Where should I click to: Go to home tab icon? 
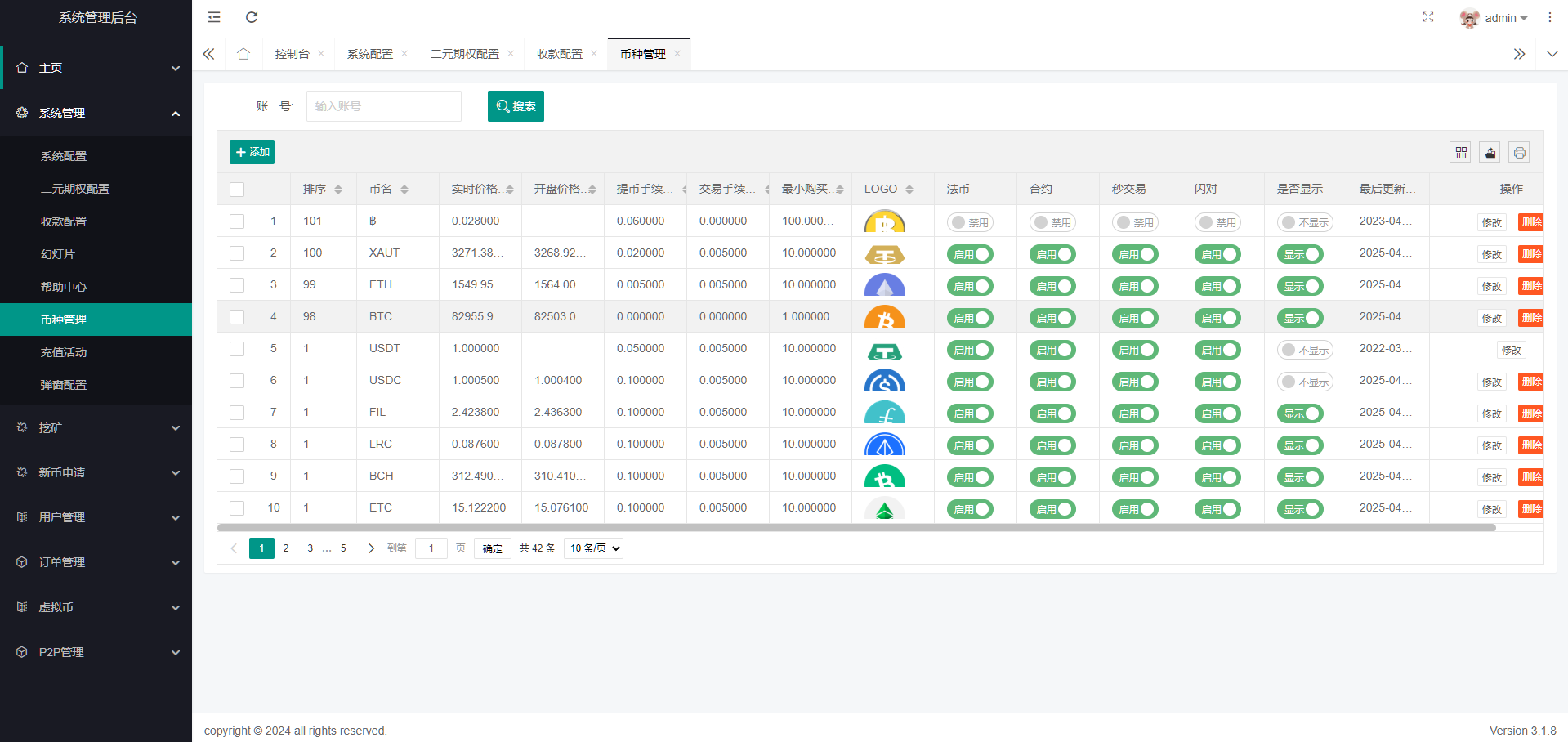(243, 54)
